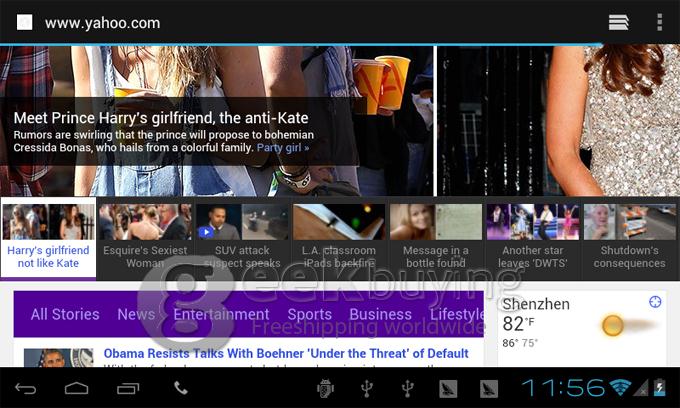
Task: Open 'Esquire's Sexiest Woman' story
Action: pyautogui.click(x=145, y=257)
